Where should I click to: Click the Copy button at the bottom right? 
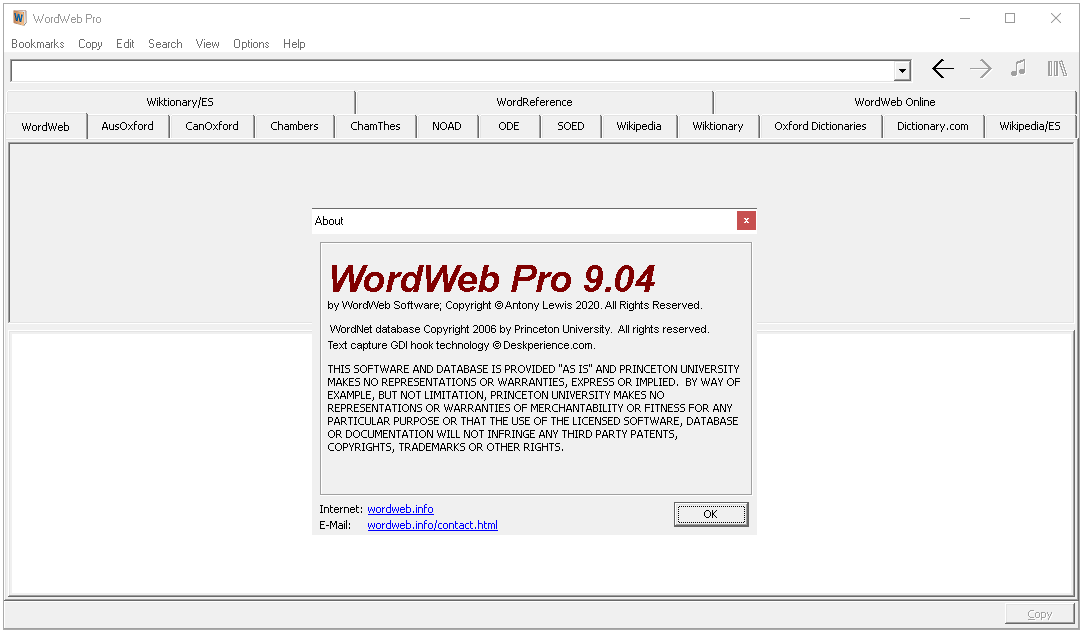1040,614
